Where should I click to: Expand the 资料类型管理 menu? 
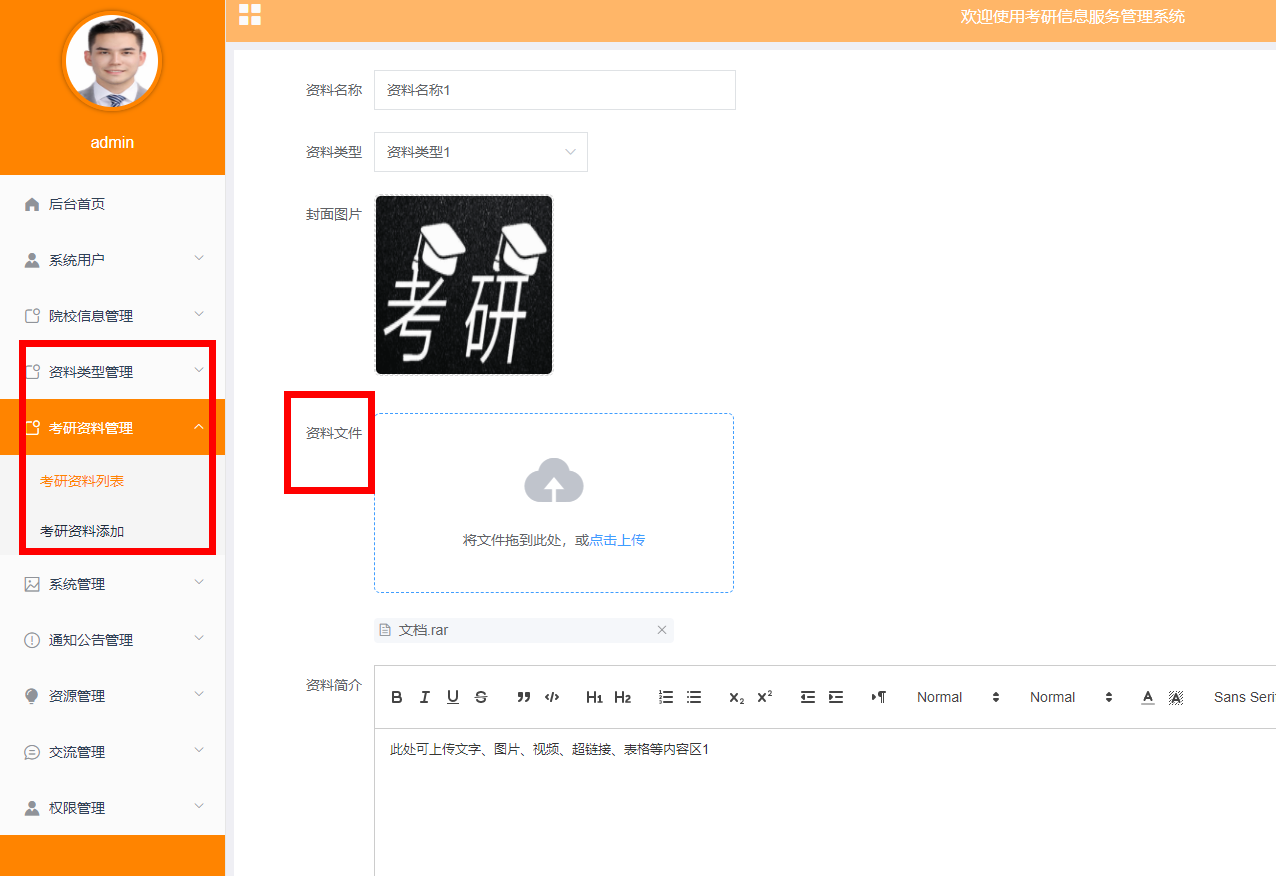tap(112, 372)
